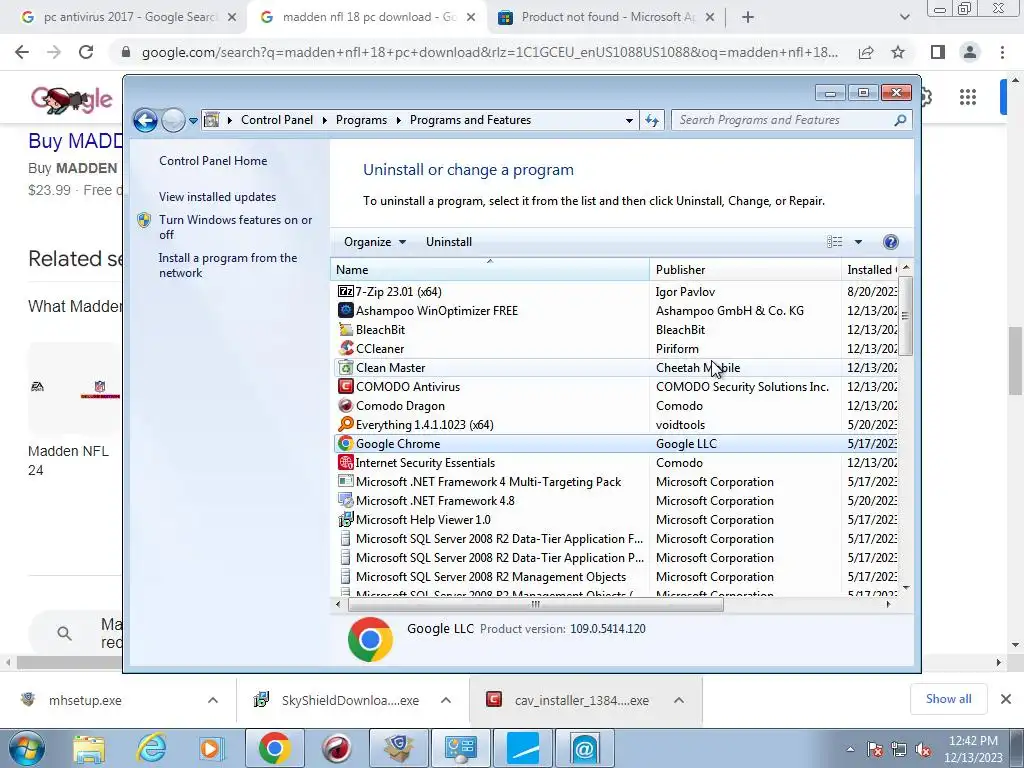Image resolution: width=1024 pixels, height=768 pixels.
Task: Select Microsoft SQL Server 2008 R2 Management Objects row
Action: click(616, 577)
